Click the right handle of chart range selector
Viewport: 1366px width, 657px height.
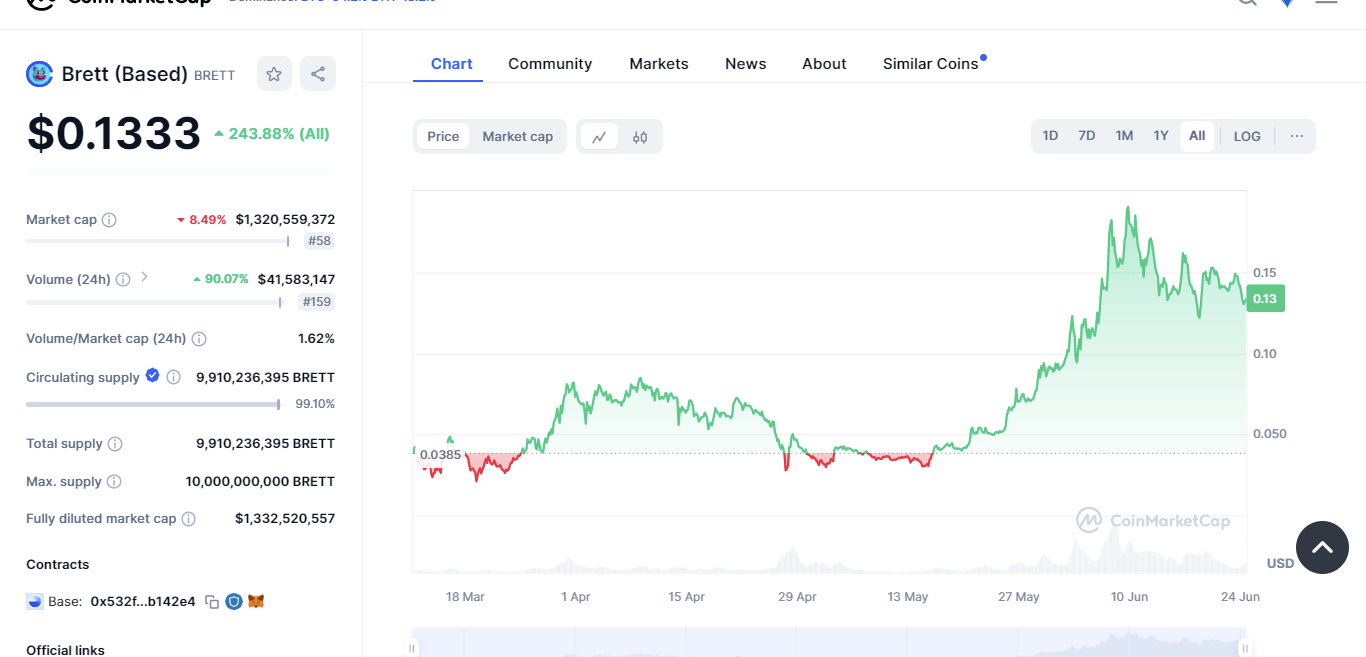coord(1245,648)
